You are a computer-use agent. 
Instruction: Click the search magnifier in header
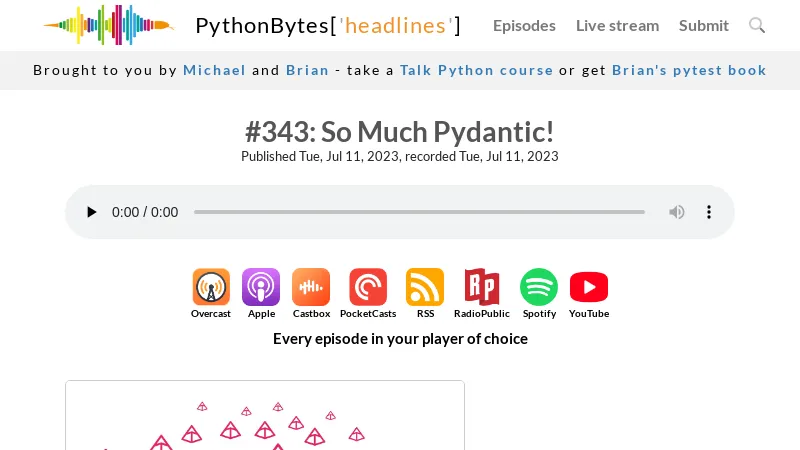pyautogui.click(x=757, y=25)
